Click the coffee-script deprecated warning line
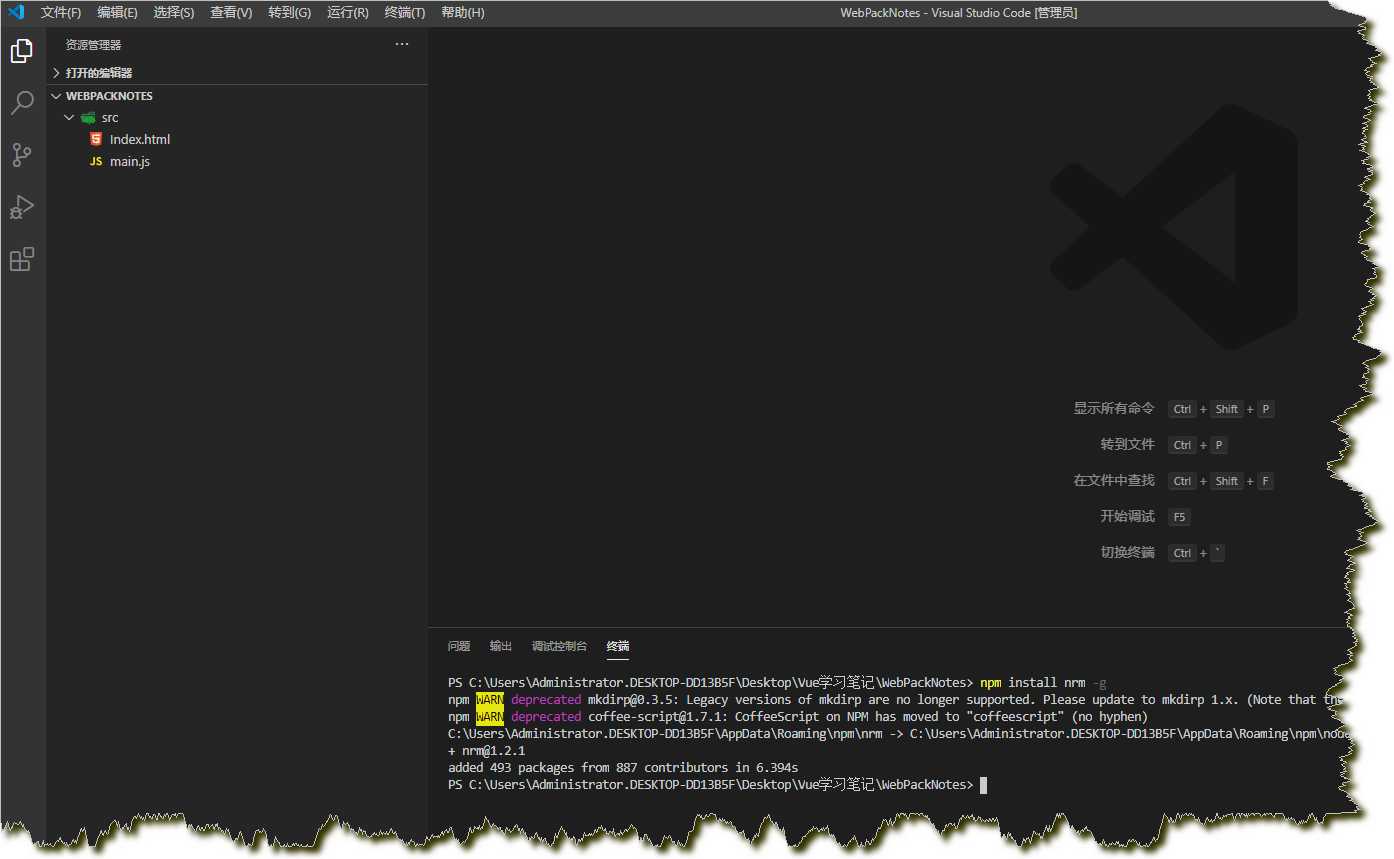 [798, 717]
